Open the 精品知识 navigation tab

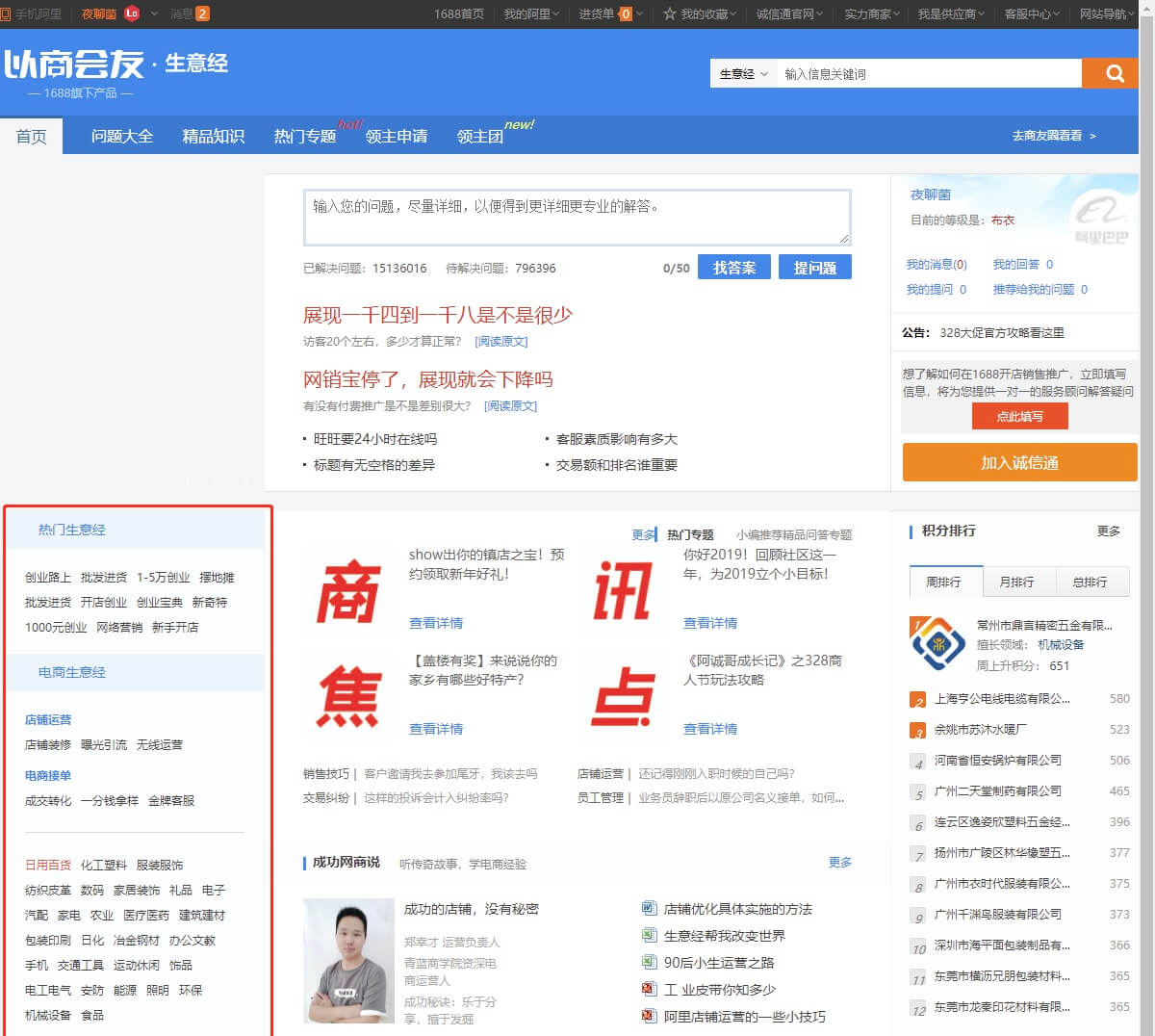tap(214, 136)
